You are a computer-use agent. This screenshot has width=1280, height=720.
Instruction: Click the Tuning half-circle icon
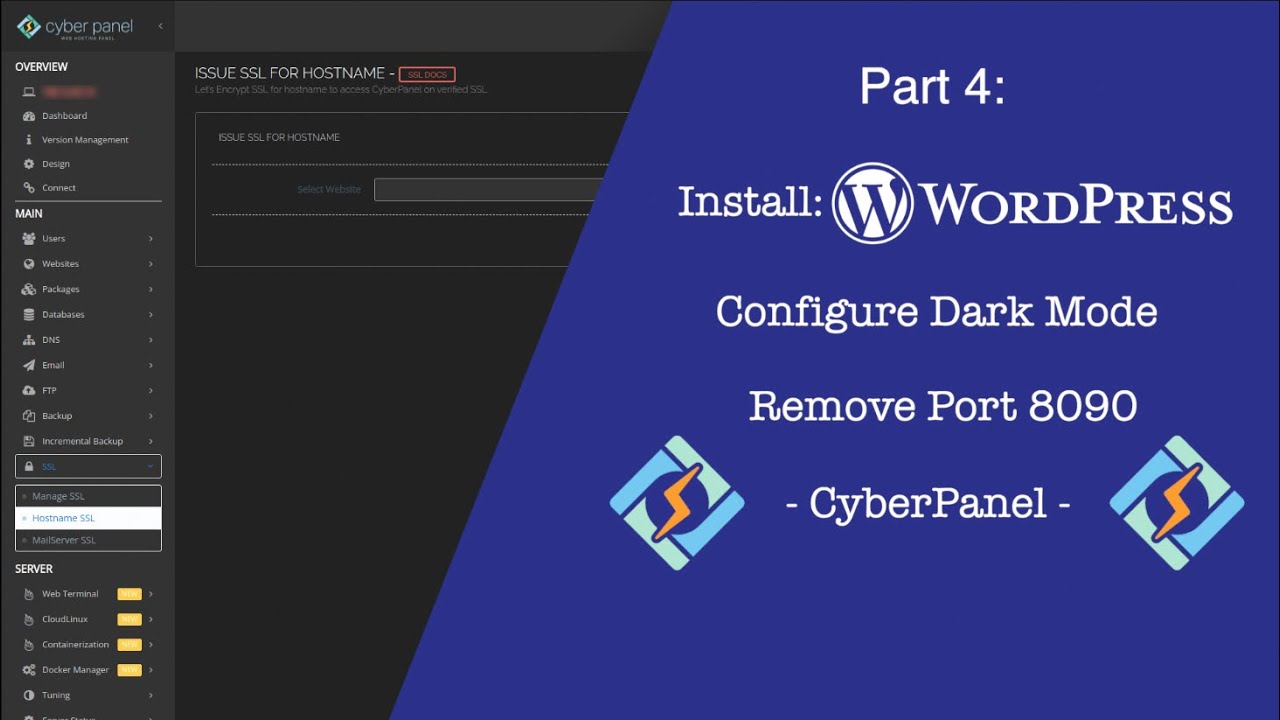coord(29,695)
